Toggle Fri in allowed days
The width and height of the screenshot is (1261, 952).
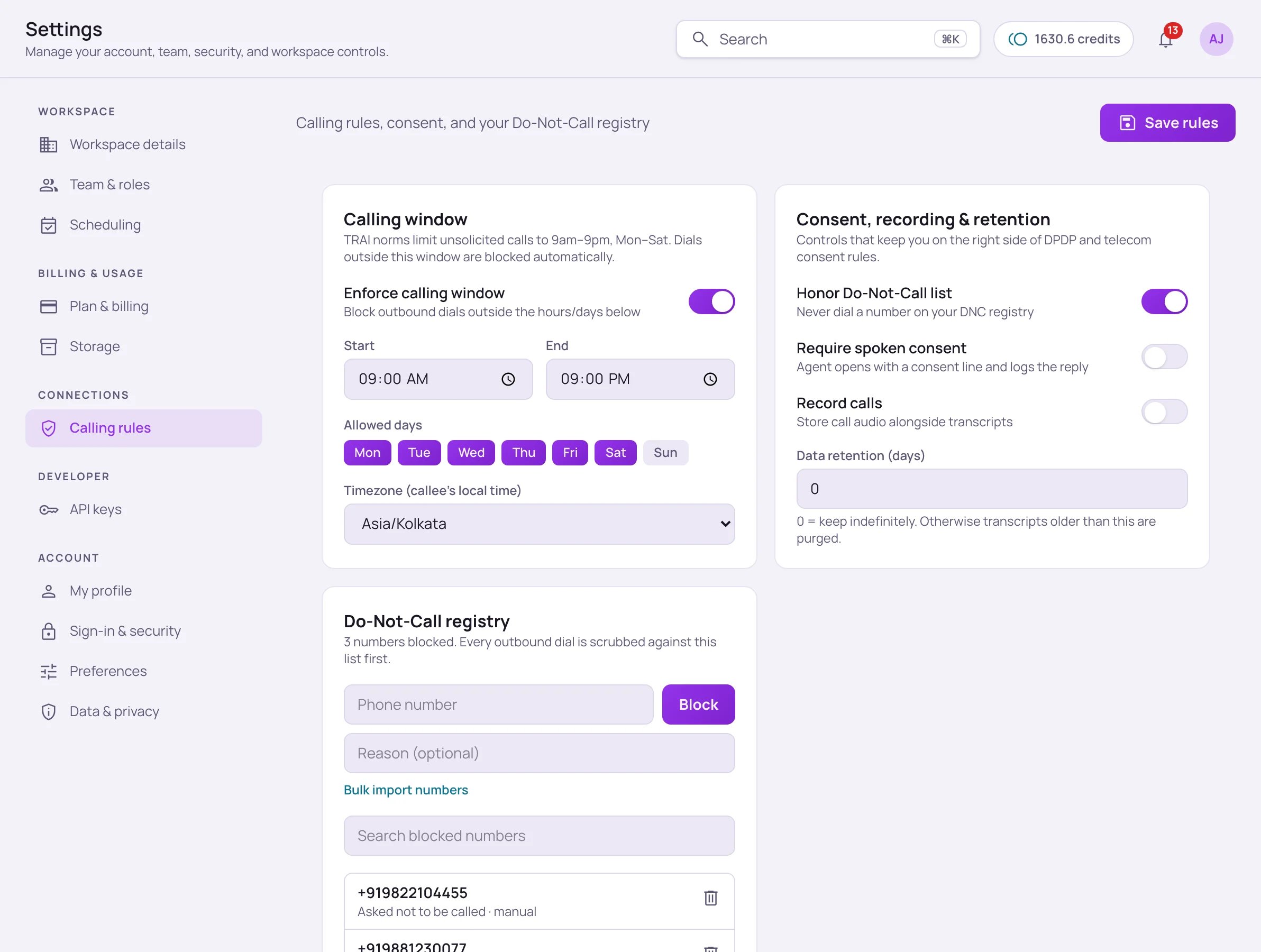570,453
